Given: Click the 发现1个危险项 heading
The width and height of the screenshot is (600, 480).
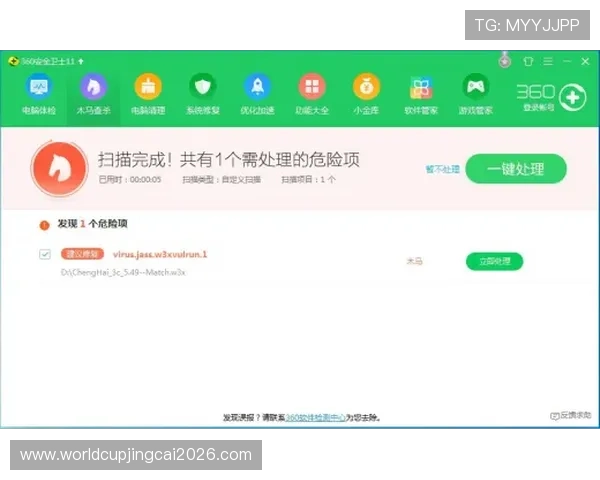Looking at the screenshot, I should [93, 224].
